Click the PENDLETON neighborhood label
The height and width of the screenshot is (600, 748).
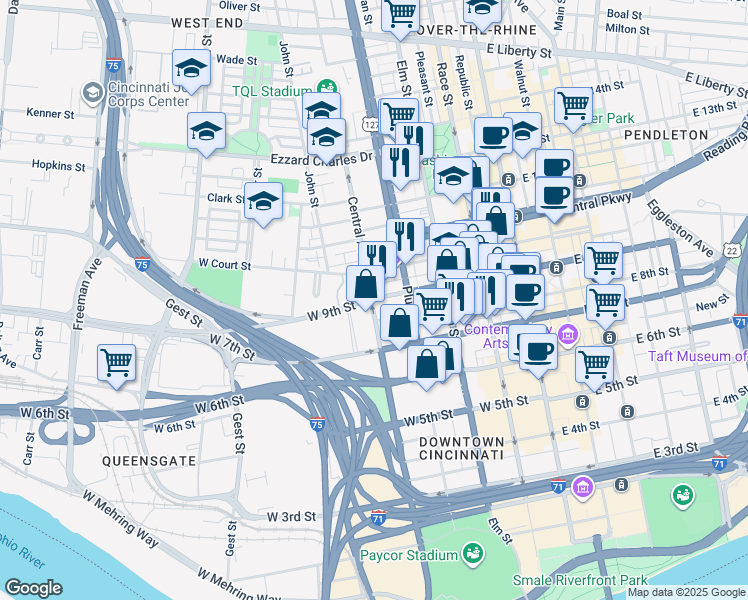[x=666, y=135]
